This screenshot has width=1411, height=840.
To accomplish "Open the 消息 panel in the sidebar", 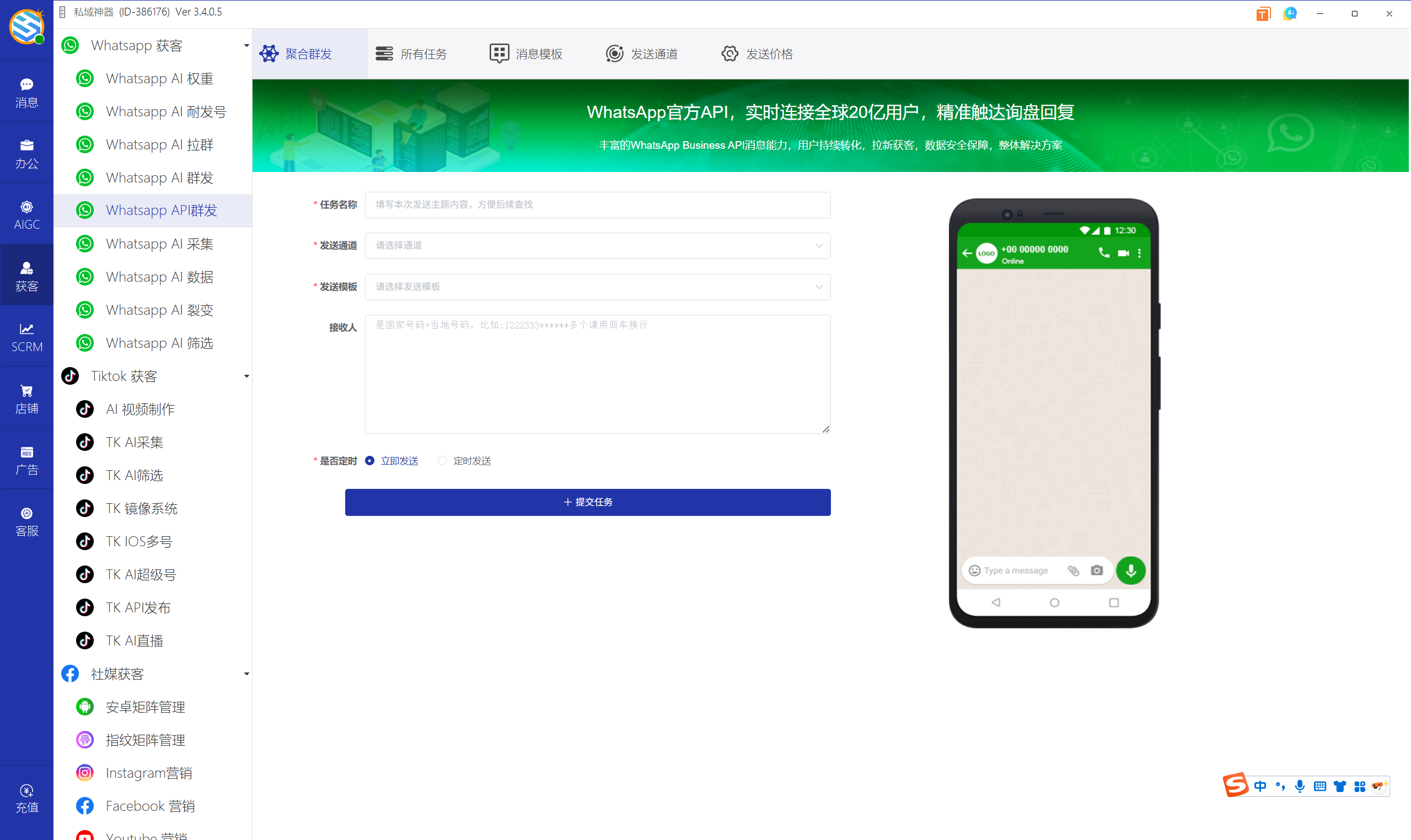I will [26, 92].
